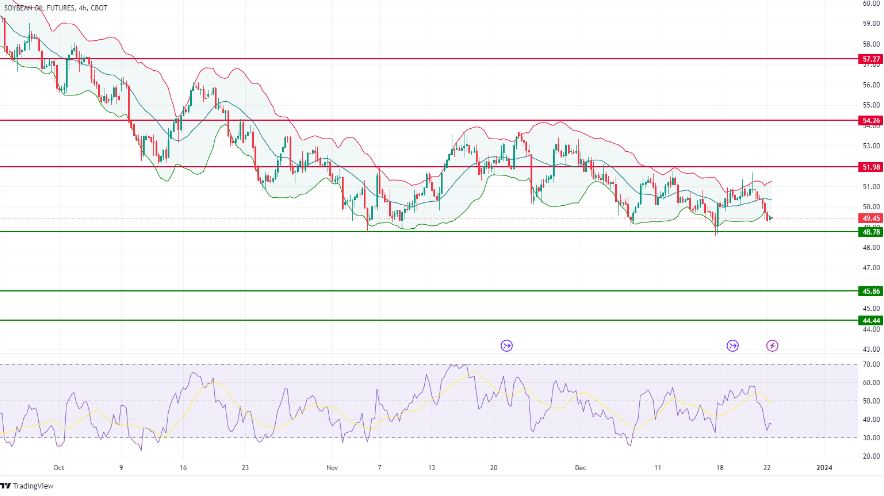Click the 2024 label on time axis
Viewport: 884px width, 496px height.
(825, 467)
